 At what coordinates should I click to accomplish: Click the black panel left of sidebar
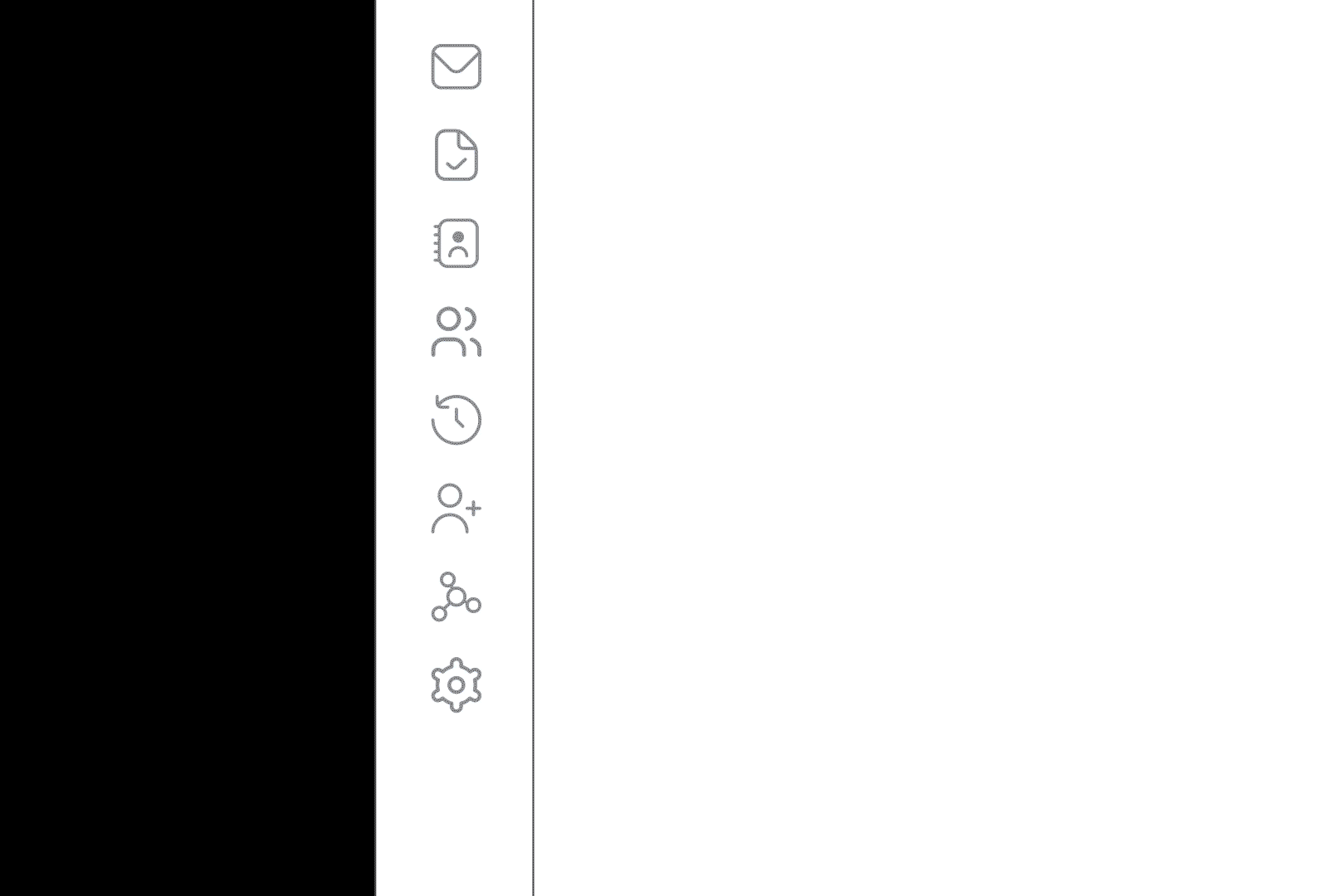tap(187, 448)
